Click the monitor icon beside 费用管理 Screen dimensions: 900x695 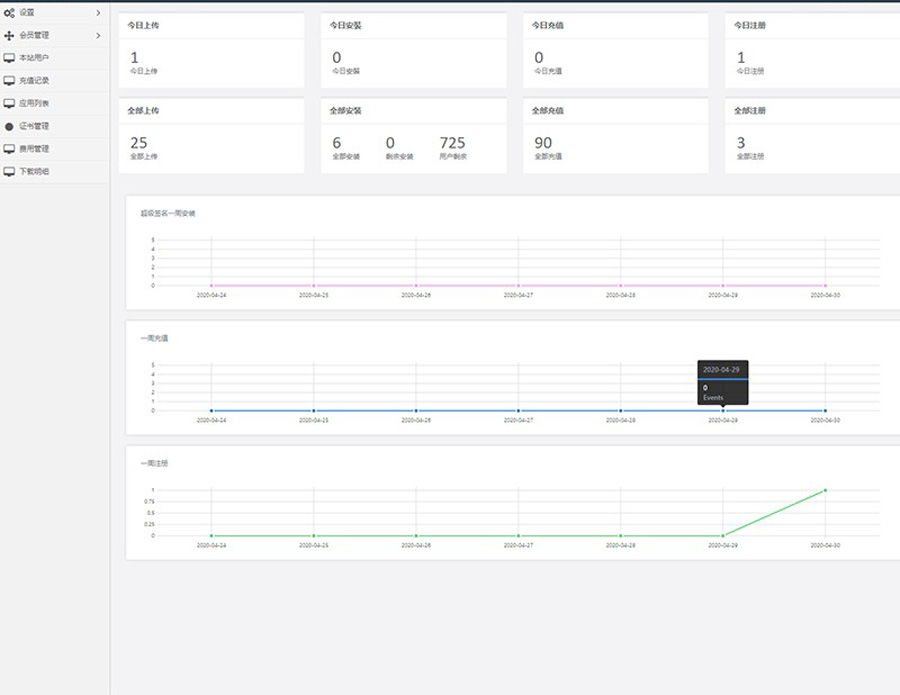point(9,149)
